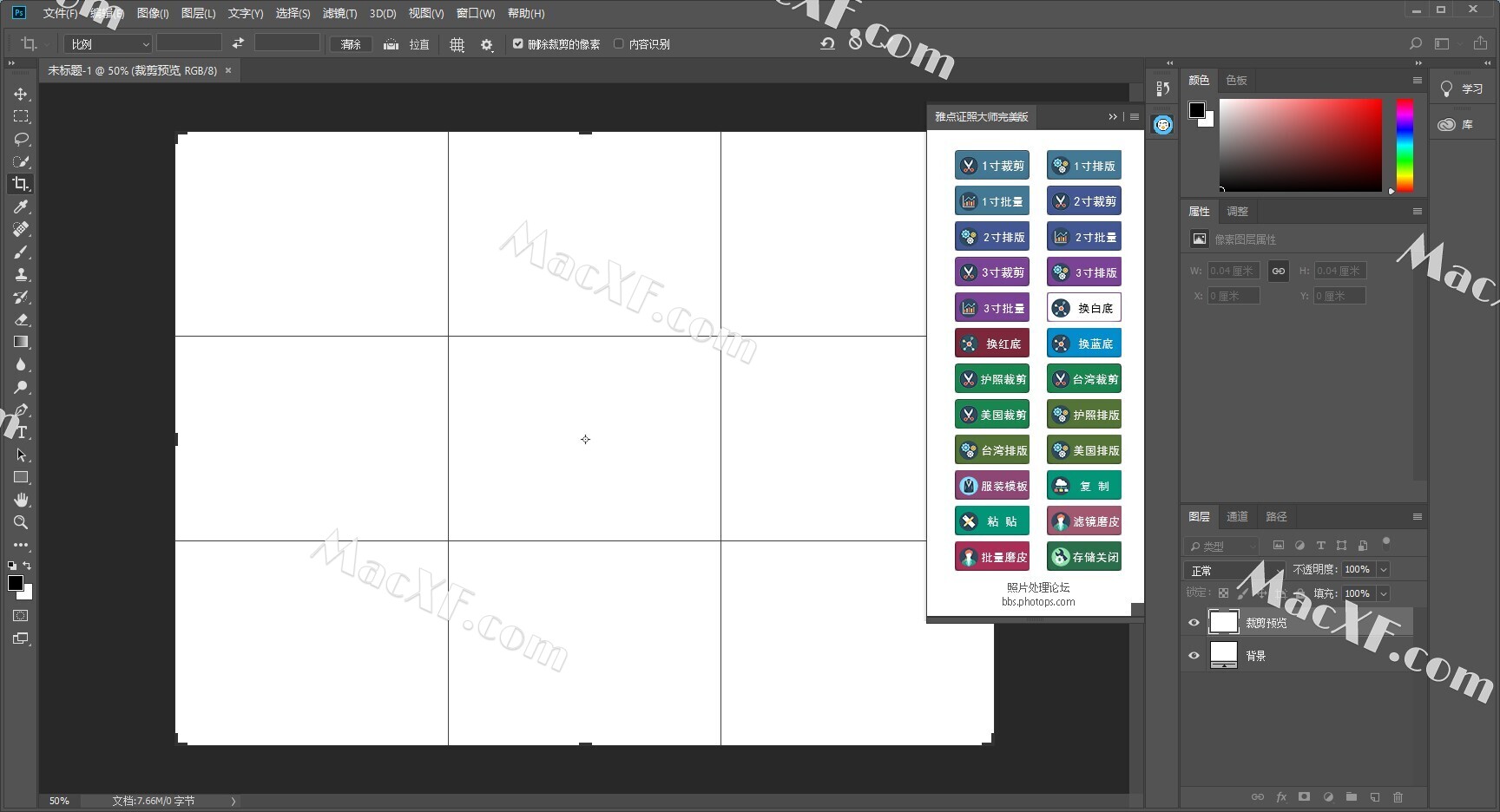
Task: Open the layer blend mode 正常 dropdown
Action: coord(1234,570)
